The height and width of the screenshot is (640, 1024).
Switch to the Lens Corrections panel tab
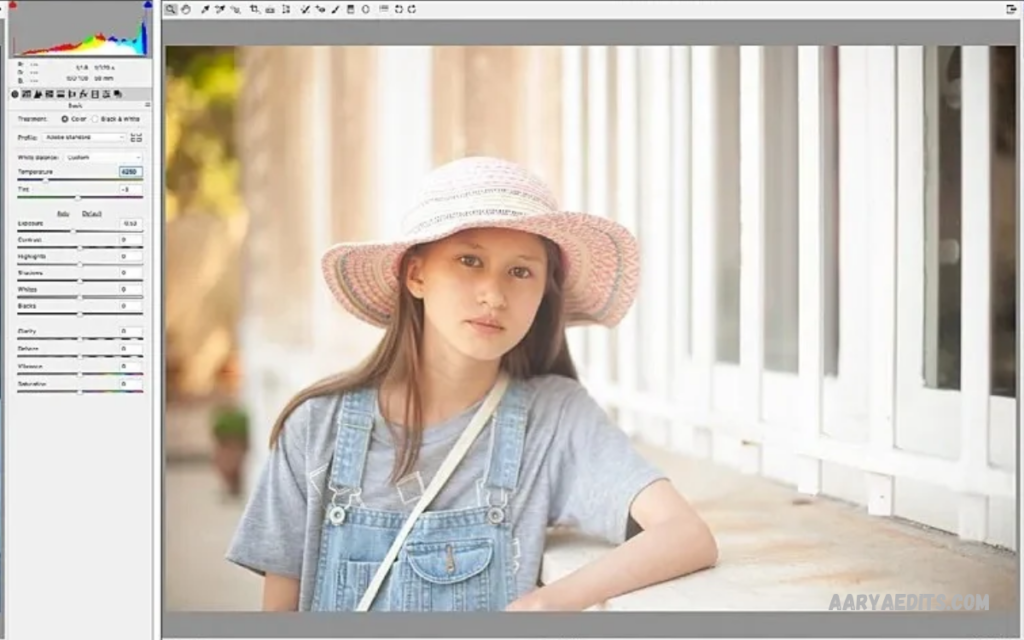coord(72,95)
